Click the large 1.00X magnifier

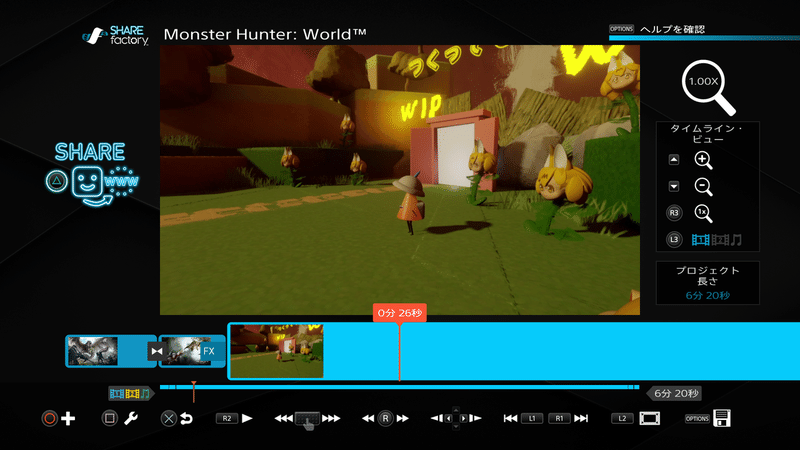[x=709, y=87]
